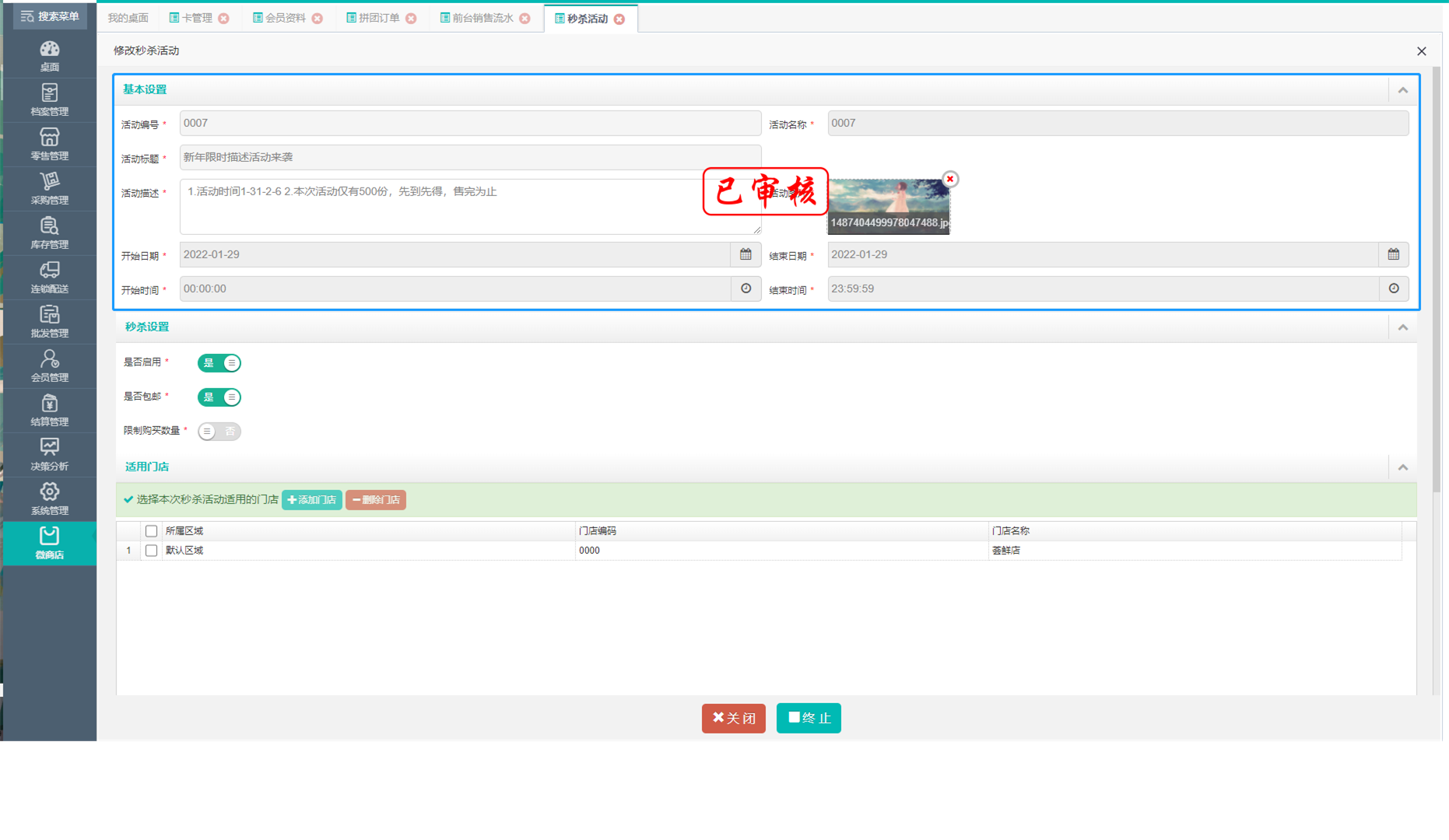
Task: Collapse the 秒杀设置 section
Action: (x=1403, y=327)
